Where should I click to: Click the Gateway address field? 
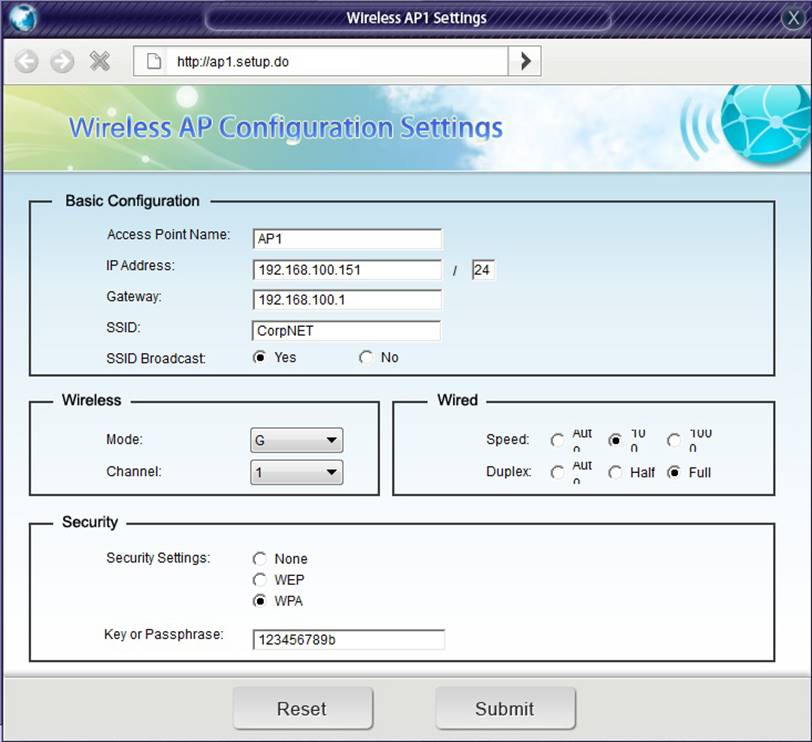pyautogui.click(x=346, y=300)
